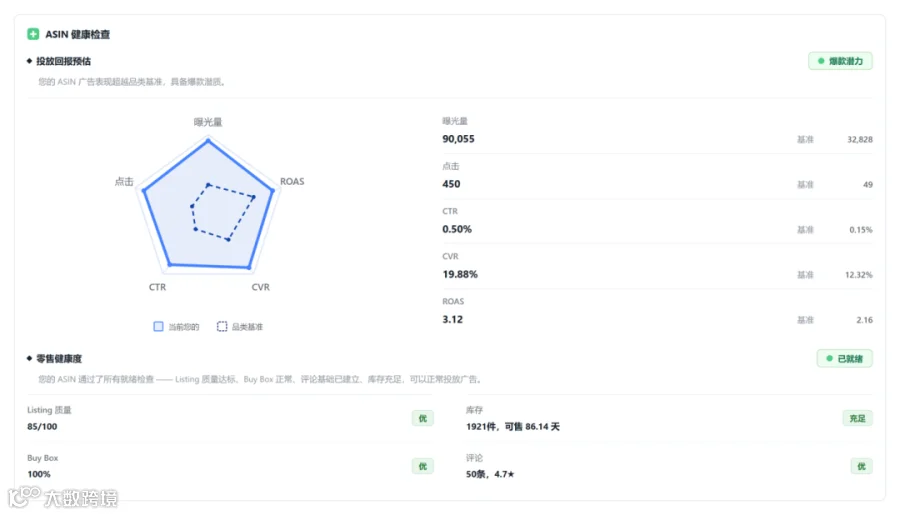Click the 优 badge for Buy Box
900x515 pixels.
tap(422, 466)
